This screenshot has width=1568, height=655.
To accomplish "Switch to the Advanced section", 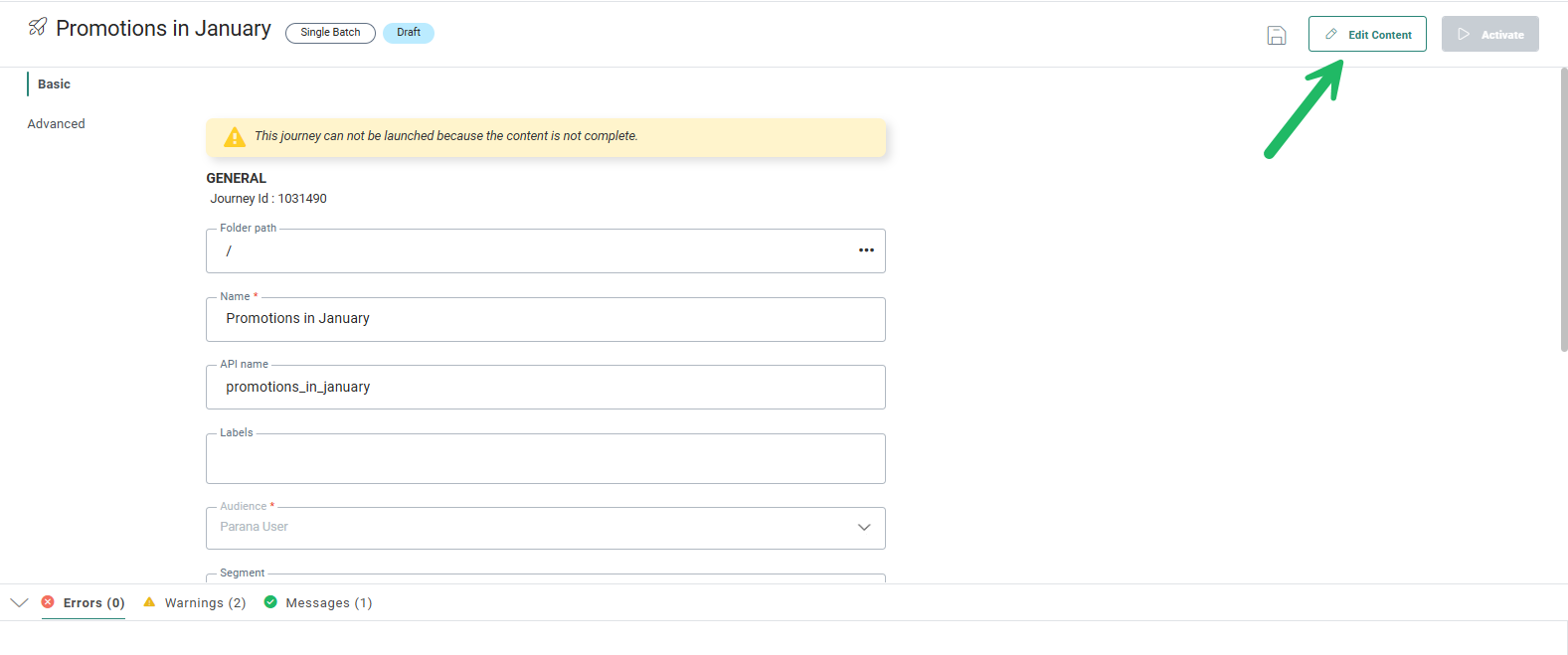I will (x=57, y=124).
